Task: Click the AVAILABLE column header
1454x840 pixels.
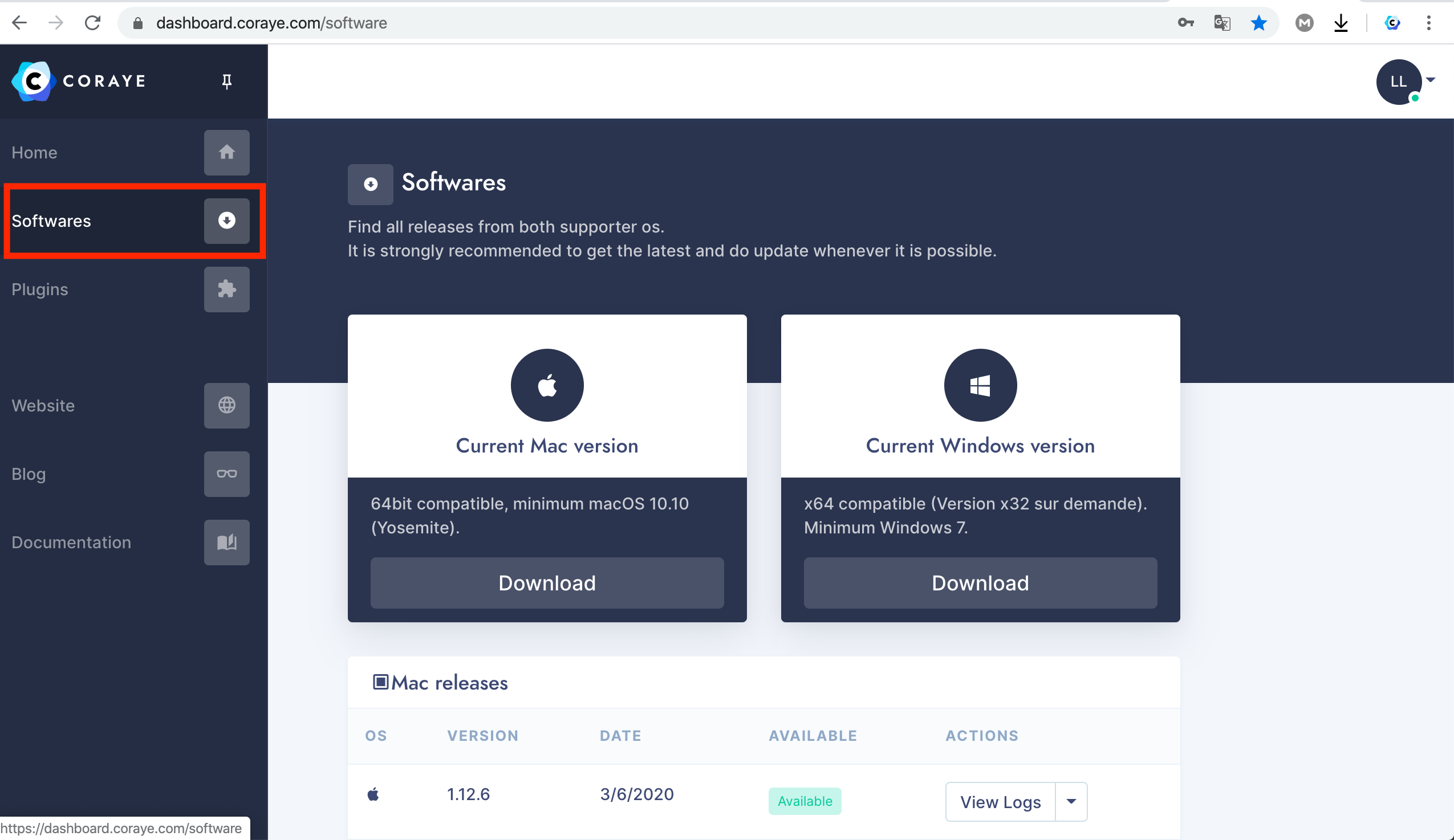Action: [x=813, y=736]
